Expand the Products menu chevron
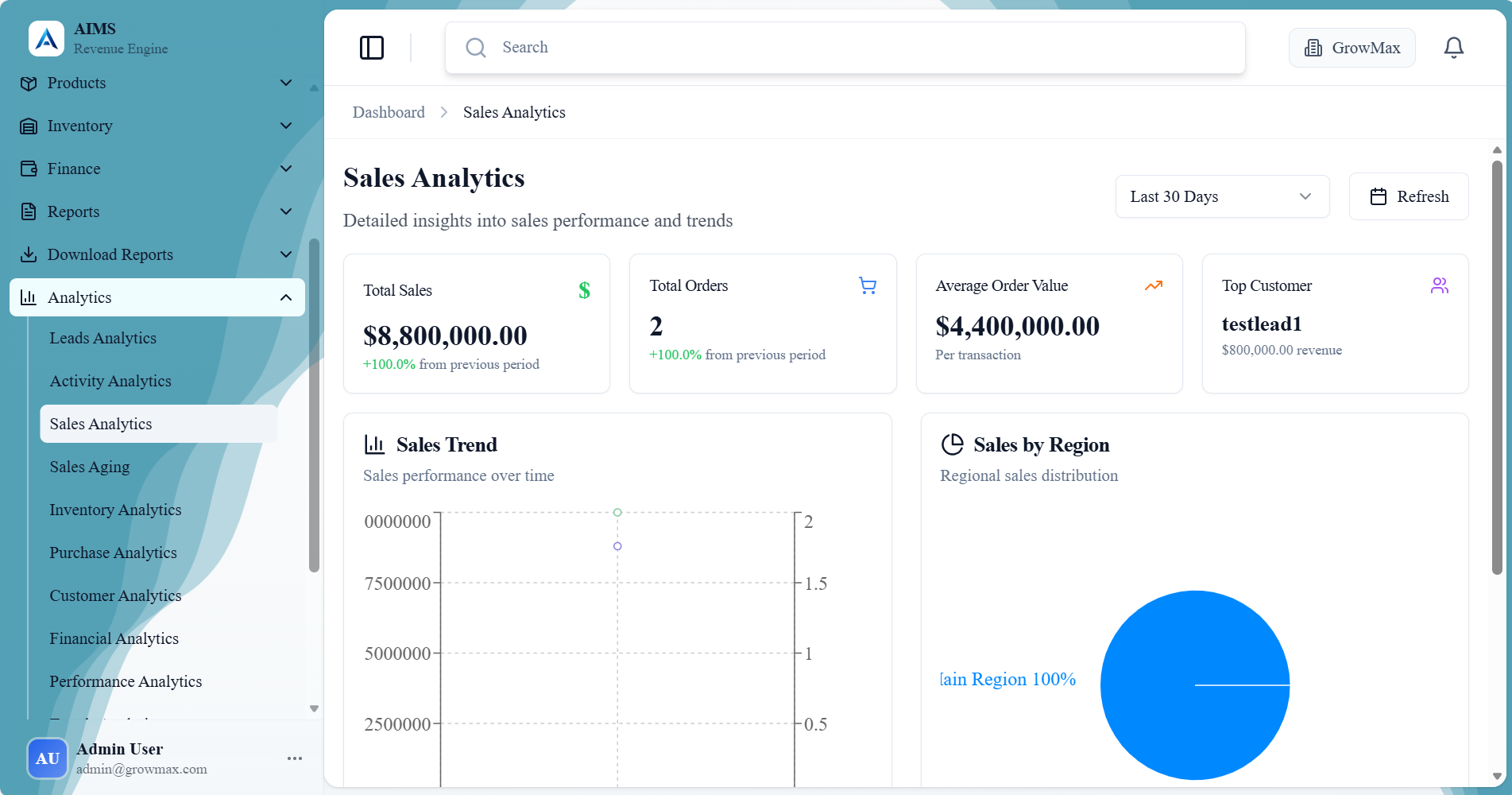This screenshot has width=1512, height=795. pos(286,83)
